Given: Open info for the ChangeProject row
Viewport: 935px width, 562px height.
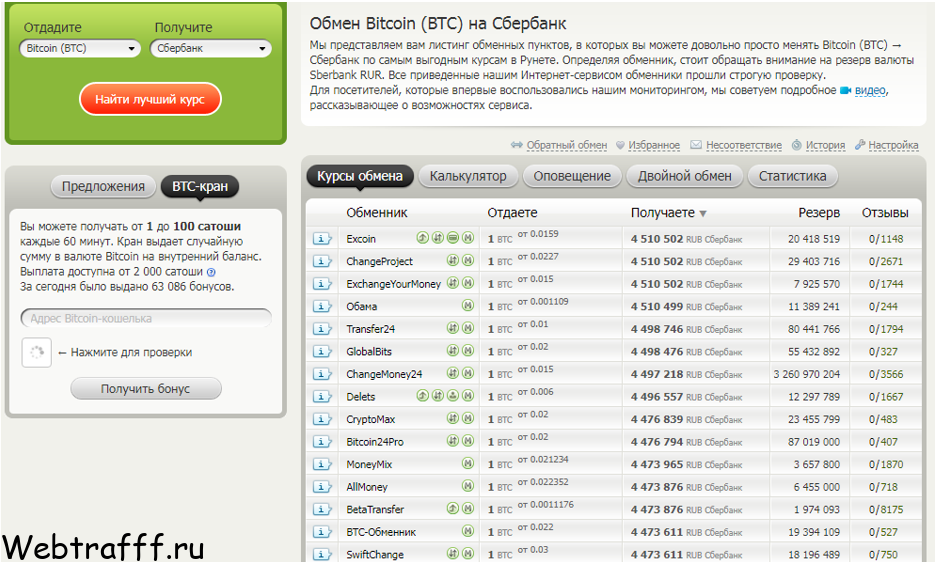Looking at the screenshot, I should click(322, 261).
